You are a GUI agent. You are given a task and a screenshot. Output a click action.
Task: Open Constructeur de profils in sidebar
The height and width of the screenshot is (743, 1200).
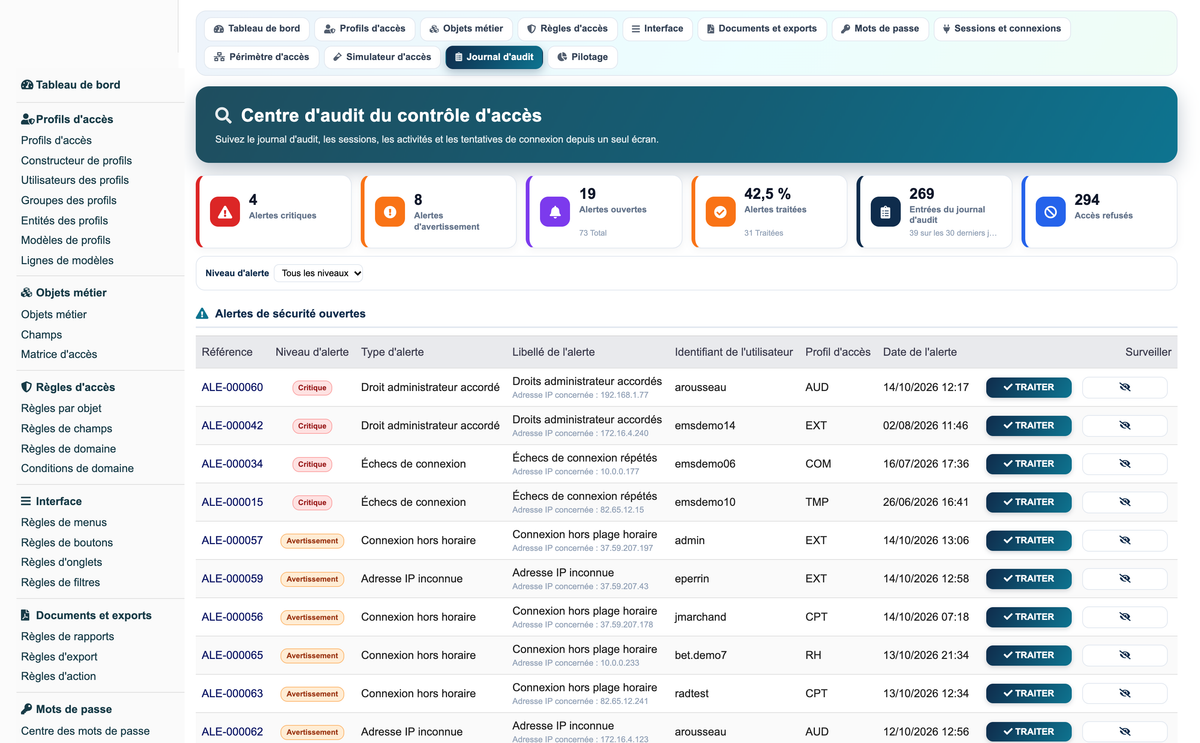[76, 160]
